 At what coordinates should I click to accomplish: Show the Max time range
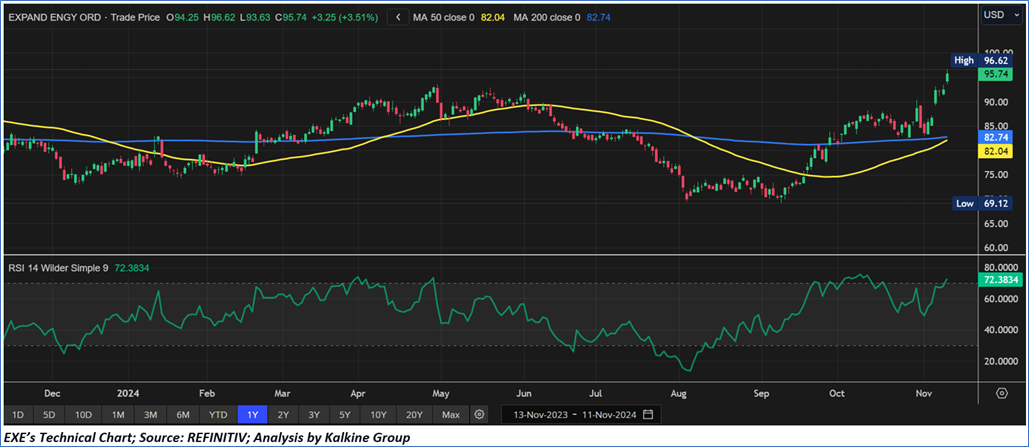click(450, 414)
